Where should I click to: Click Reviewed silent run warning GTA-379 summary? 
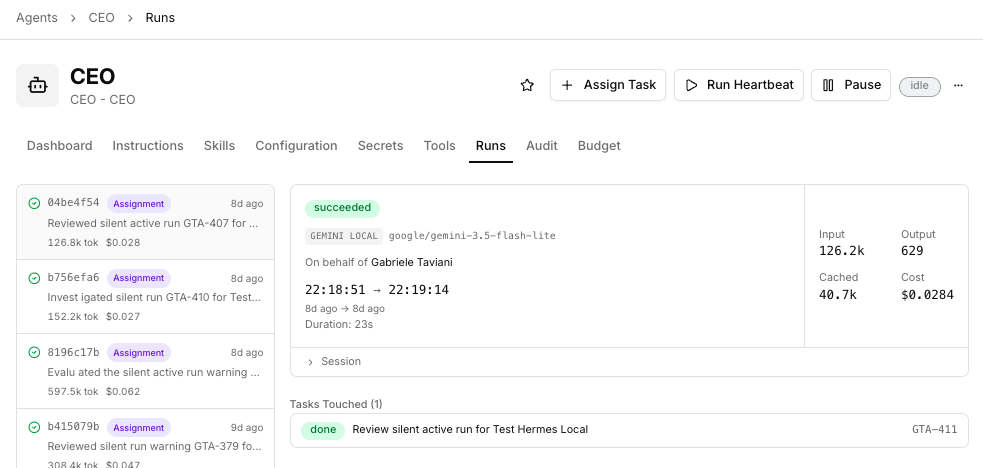point(154,447)
